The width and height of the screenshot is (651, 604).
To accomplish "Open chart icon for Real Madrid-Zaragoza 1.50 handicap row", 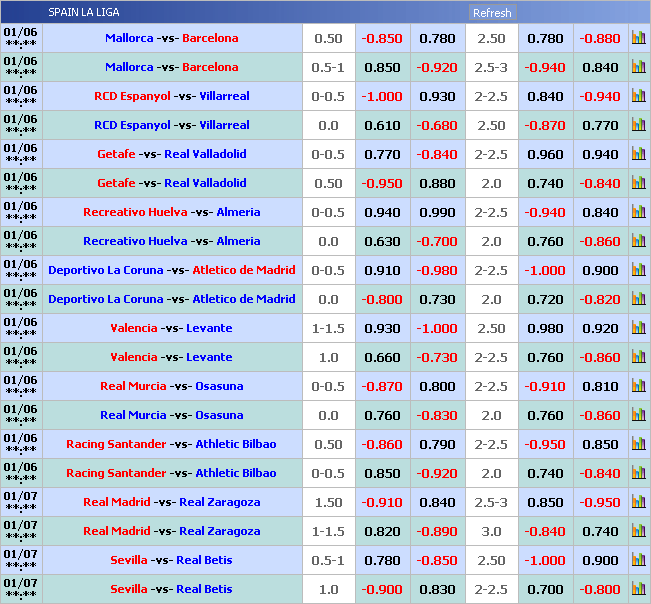I will tap(638, 502).
